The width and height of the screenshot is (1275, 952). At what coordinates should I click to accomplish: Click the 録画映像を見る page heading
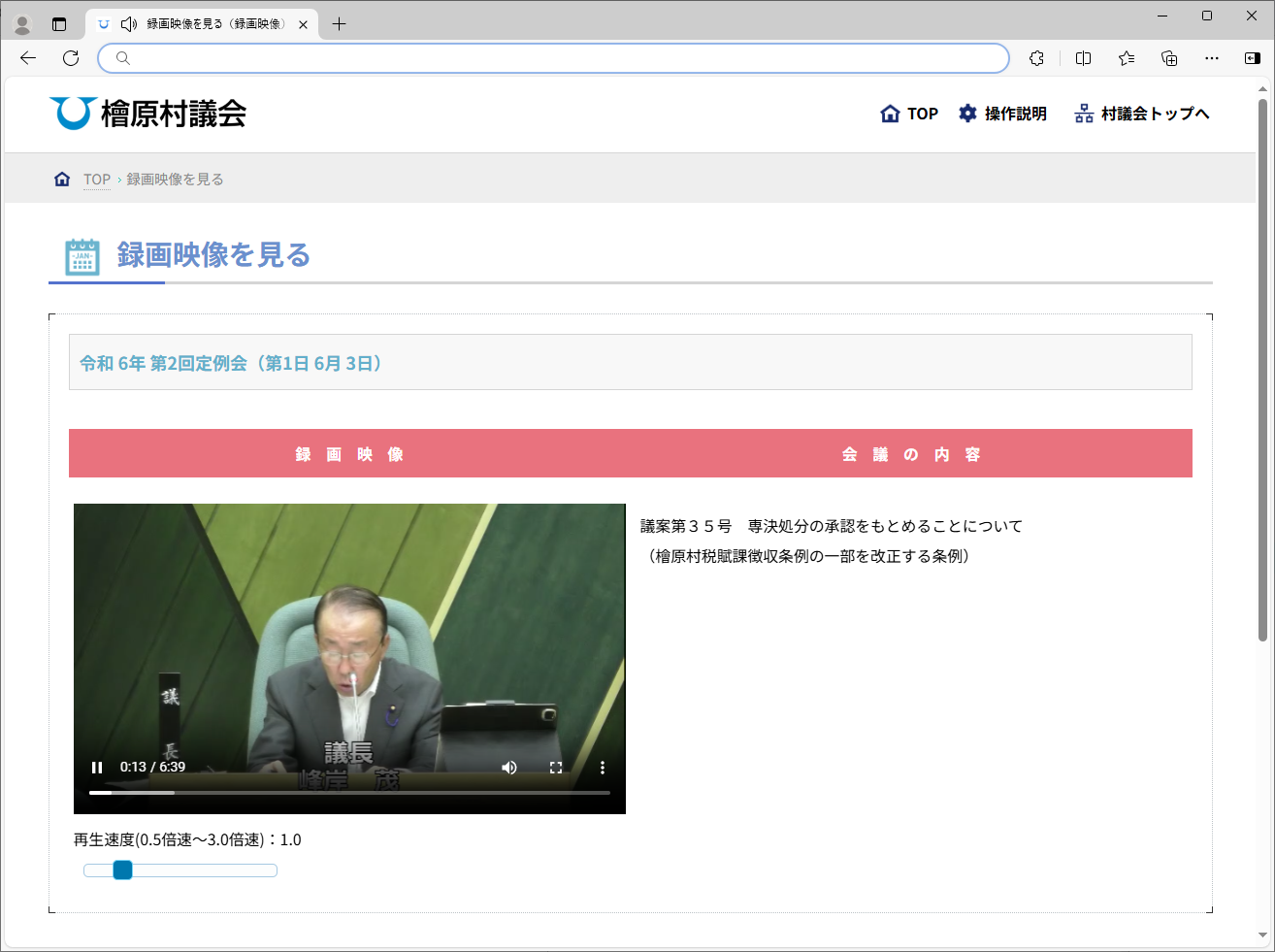click(x=213, y=254)
